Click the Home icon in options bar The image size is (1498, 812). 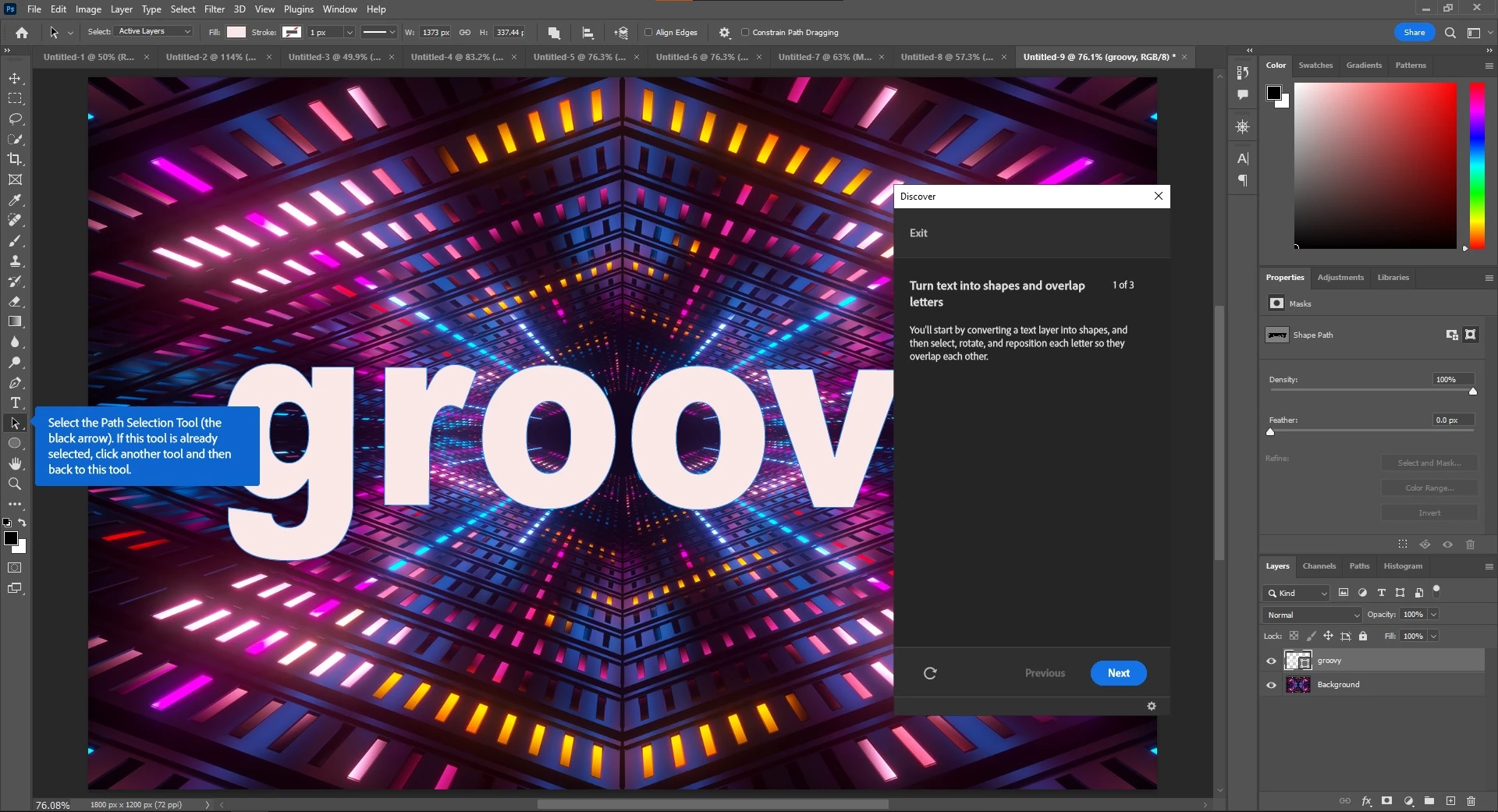(22, 33)
